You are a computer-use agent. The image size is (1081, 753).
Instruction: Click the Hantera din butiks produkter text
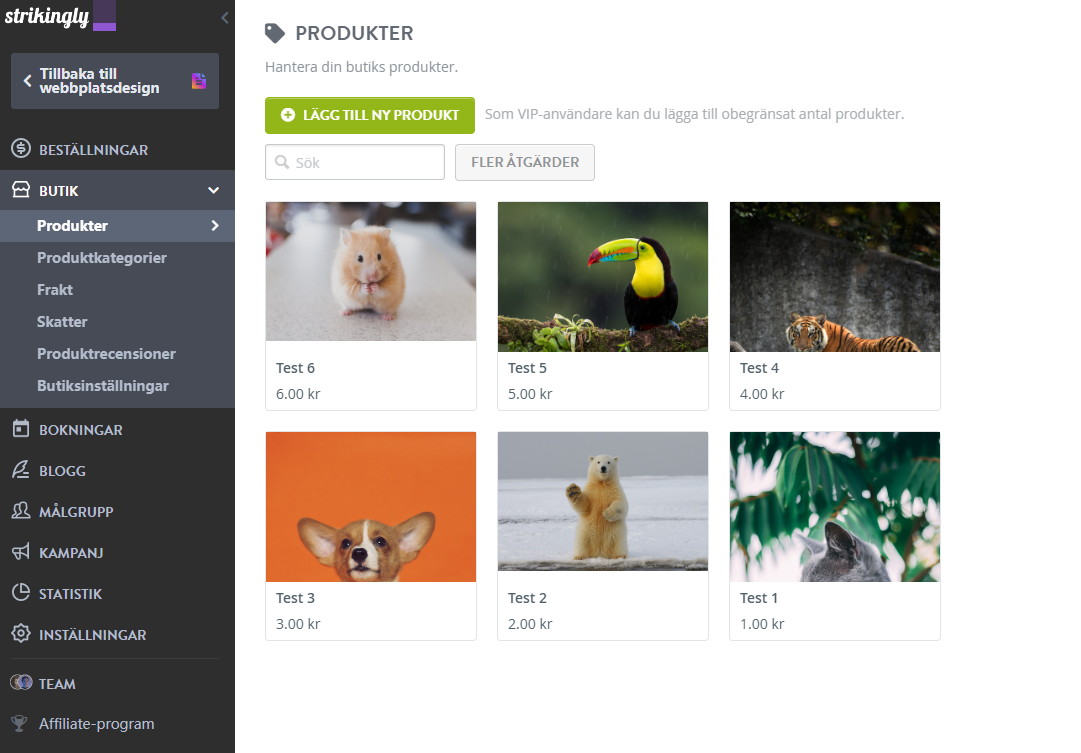coord(361,67)
